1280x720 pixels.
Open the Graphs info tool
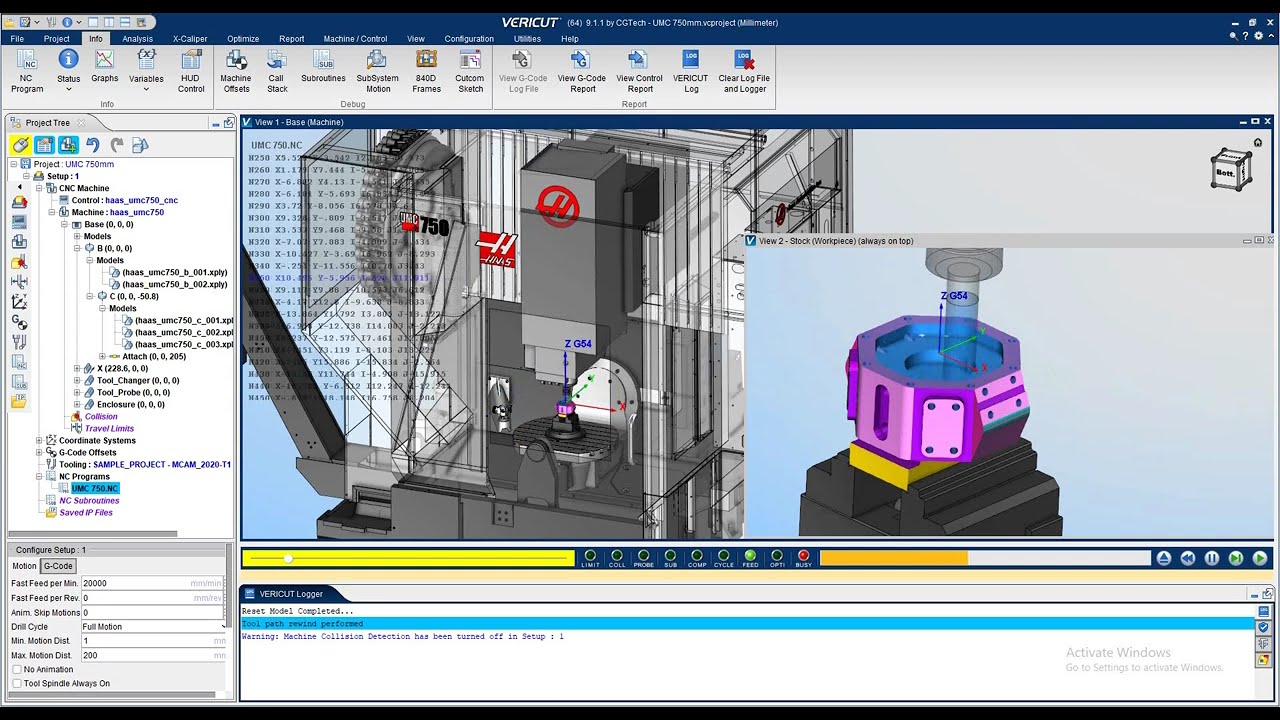[x=104, y=67]
